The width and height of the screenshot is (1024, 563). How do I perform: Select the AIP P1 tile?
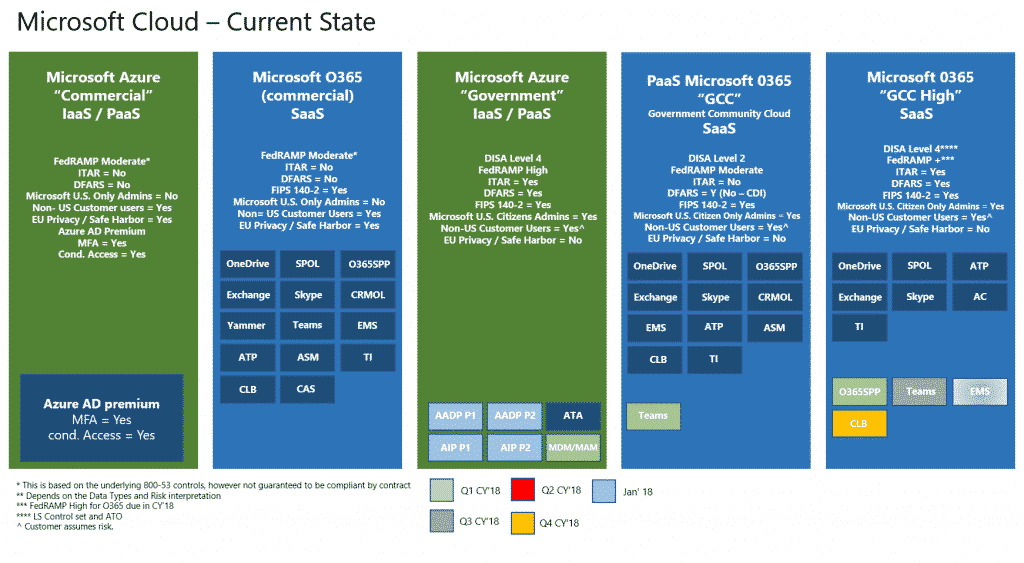coord(455,448)
